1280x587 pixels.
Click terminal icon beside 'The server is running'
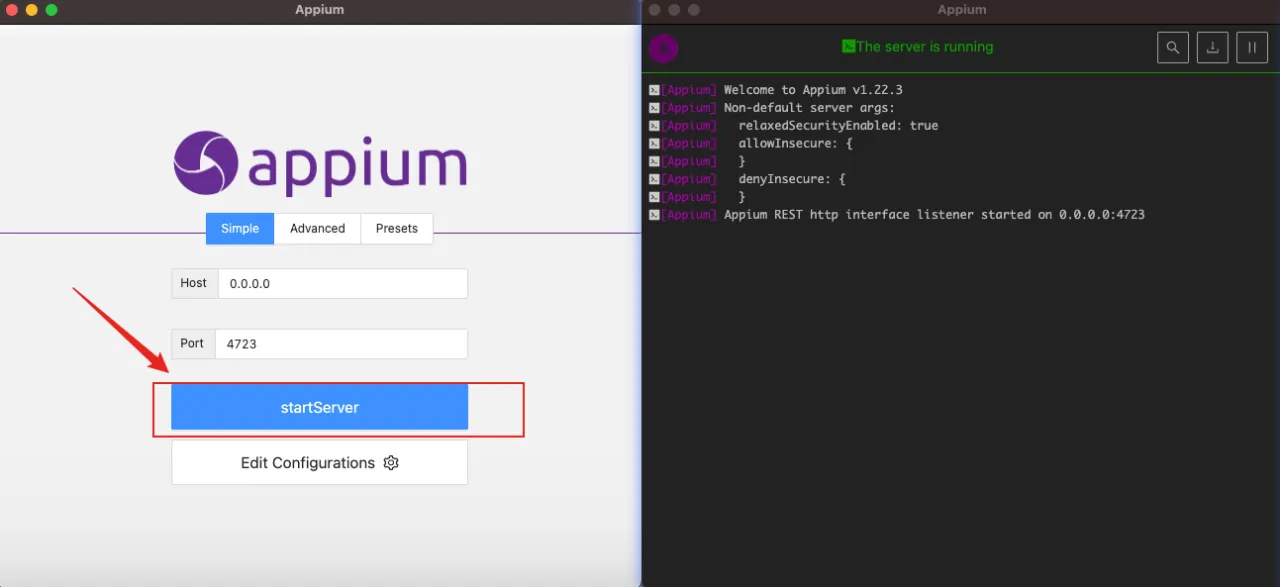pyautogui.click(x=848, y=46)
